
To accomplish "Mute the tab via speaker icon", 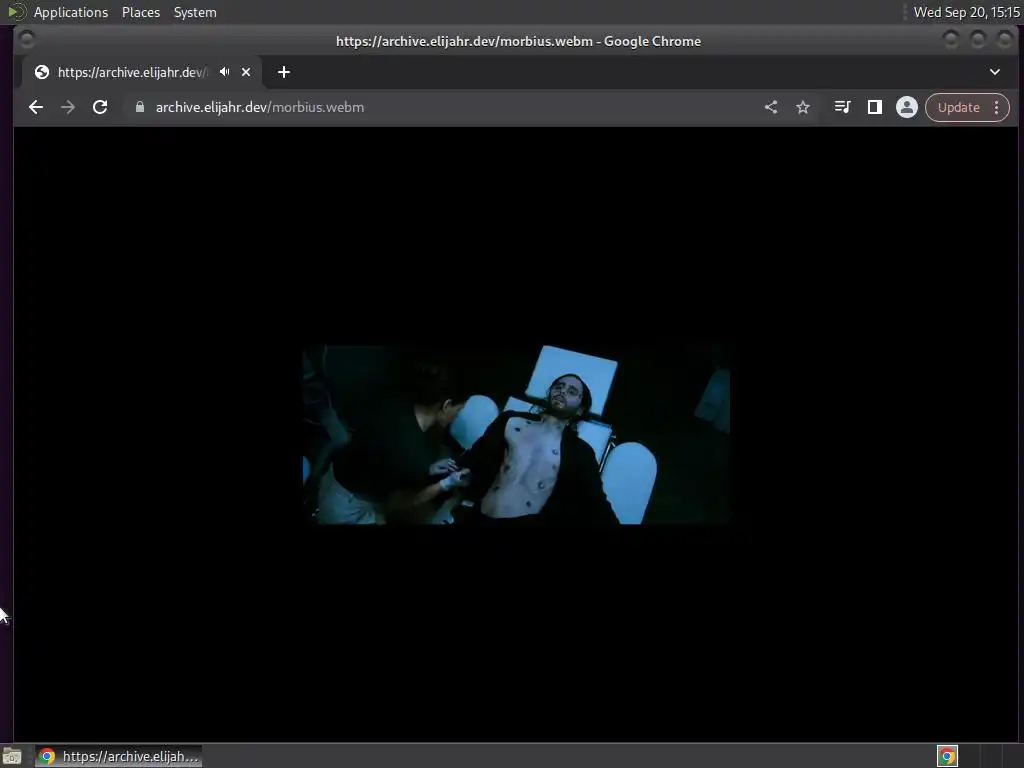I will 225,72.
